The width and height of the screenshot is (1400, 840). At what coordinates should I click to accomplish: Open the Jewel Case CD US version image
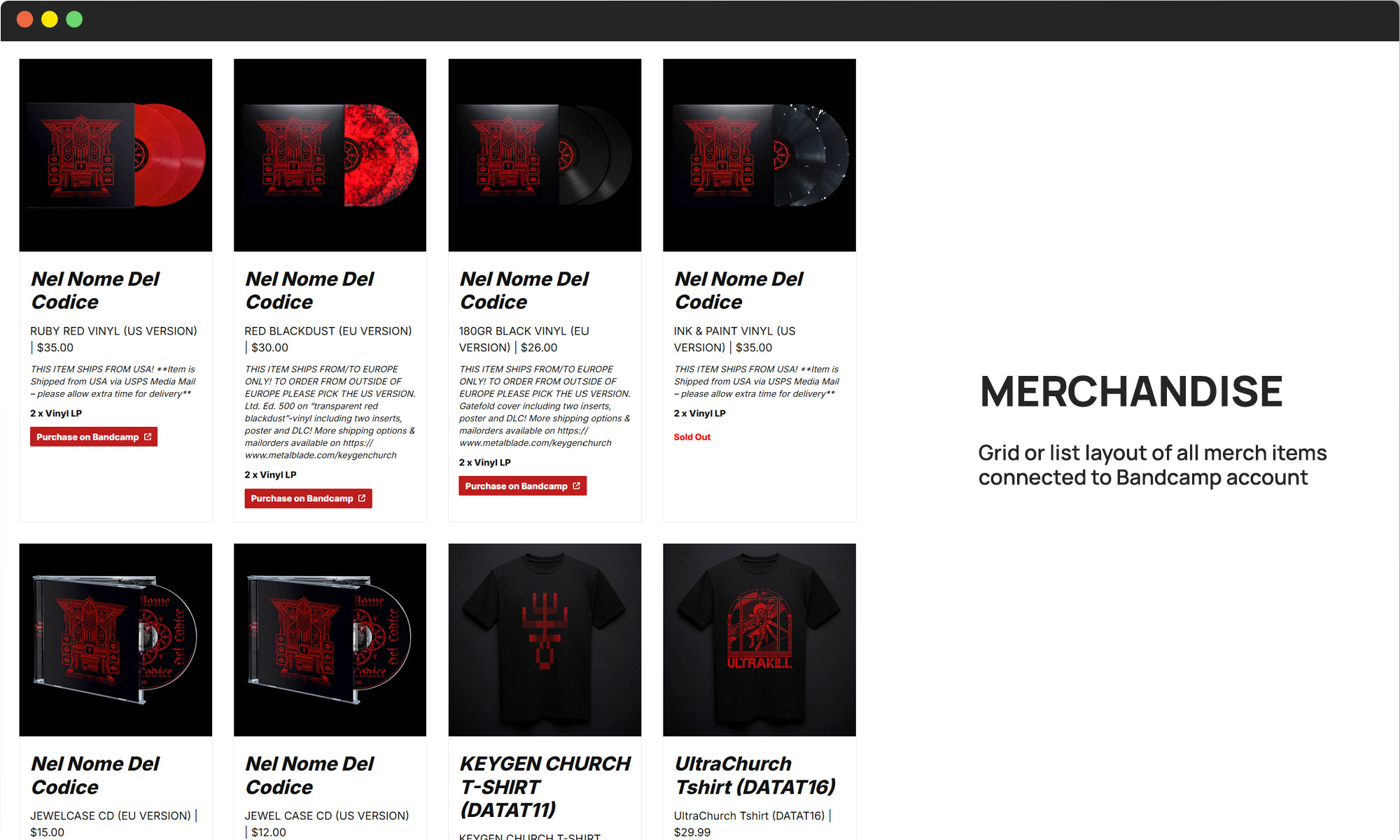coord(330,640)
